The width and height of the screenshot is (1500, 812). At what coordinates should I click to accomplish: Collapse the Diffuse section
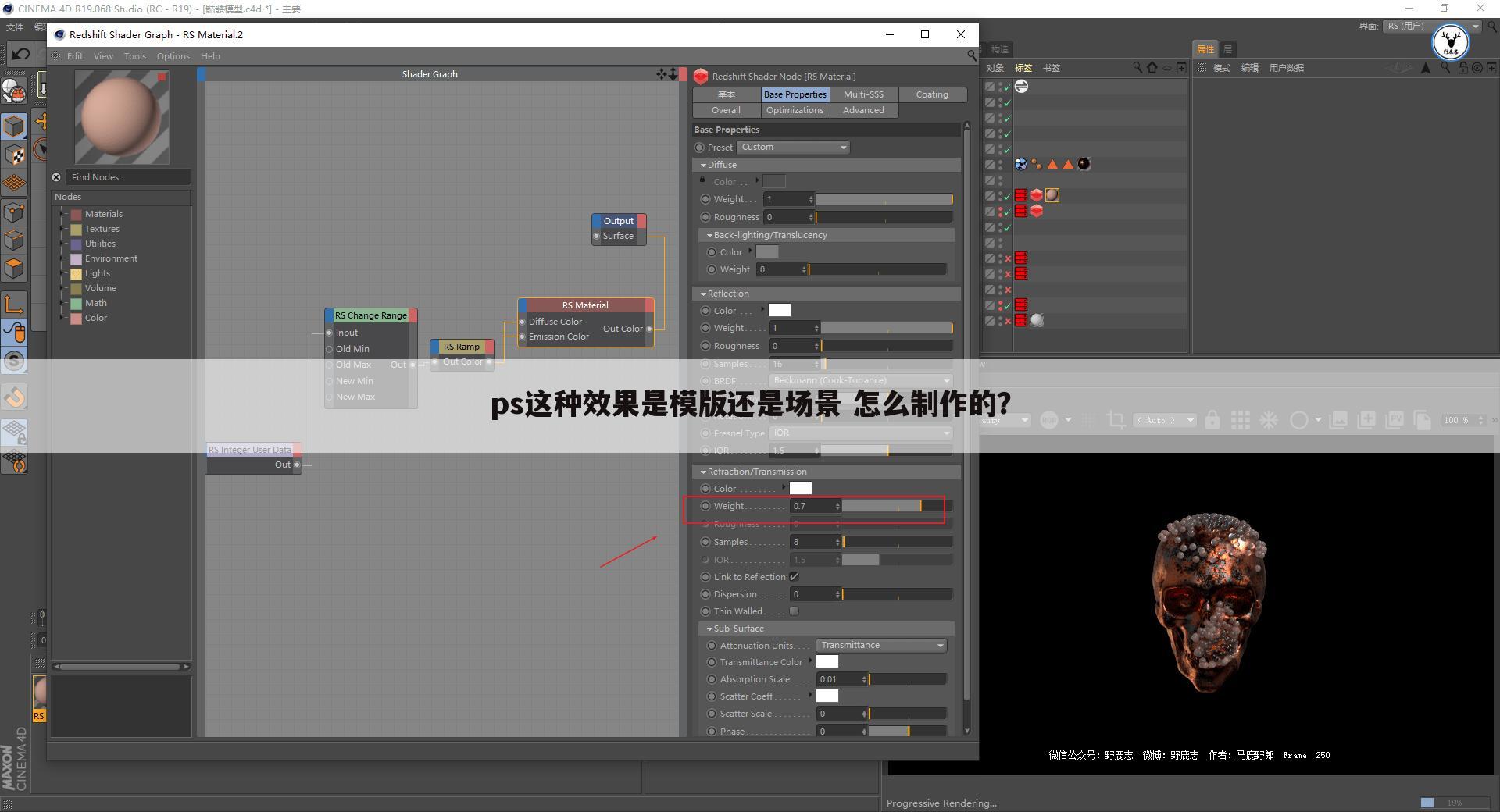point(703,165)
